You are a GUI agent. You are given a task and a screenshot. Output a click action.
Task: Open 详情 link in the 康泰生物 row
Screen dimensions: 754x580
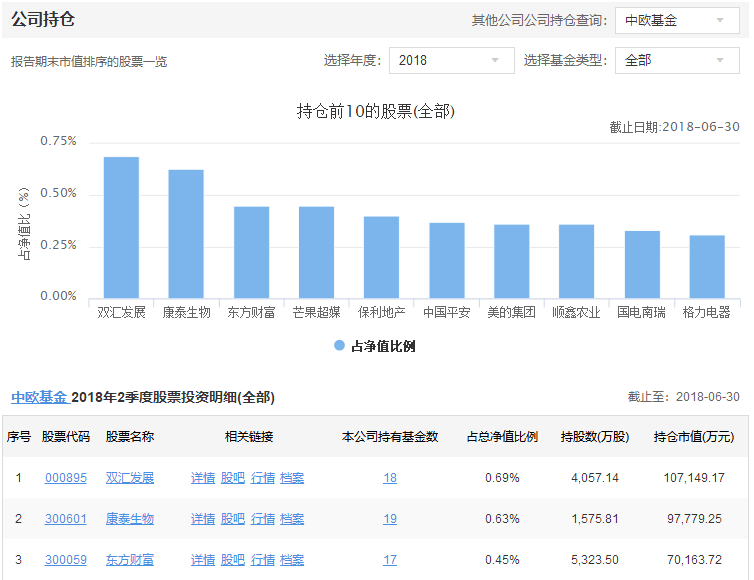203,519
